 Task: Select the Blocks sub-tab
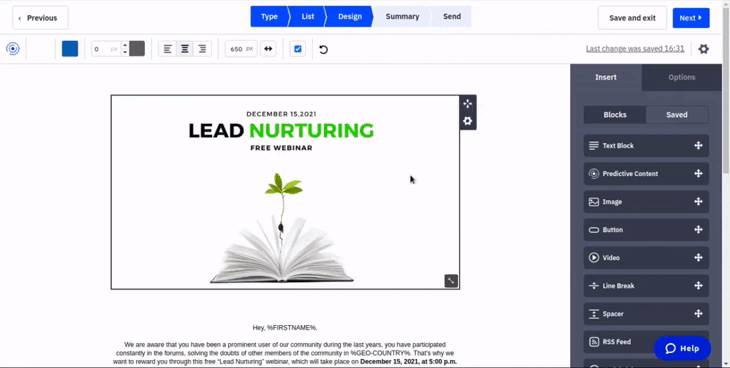tap(615, 115)
